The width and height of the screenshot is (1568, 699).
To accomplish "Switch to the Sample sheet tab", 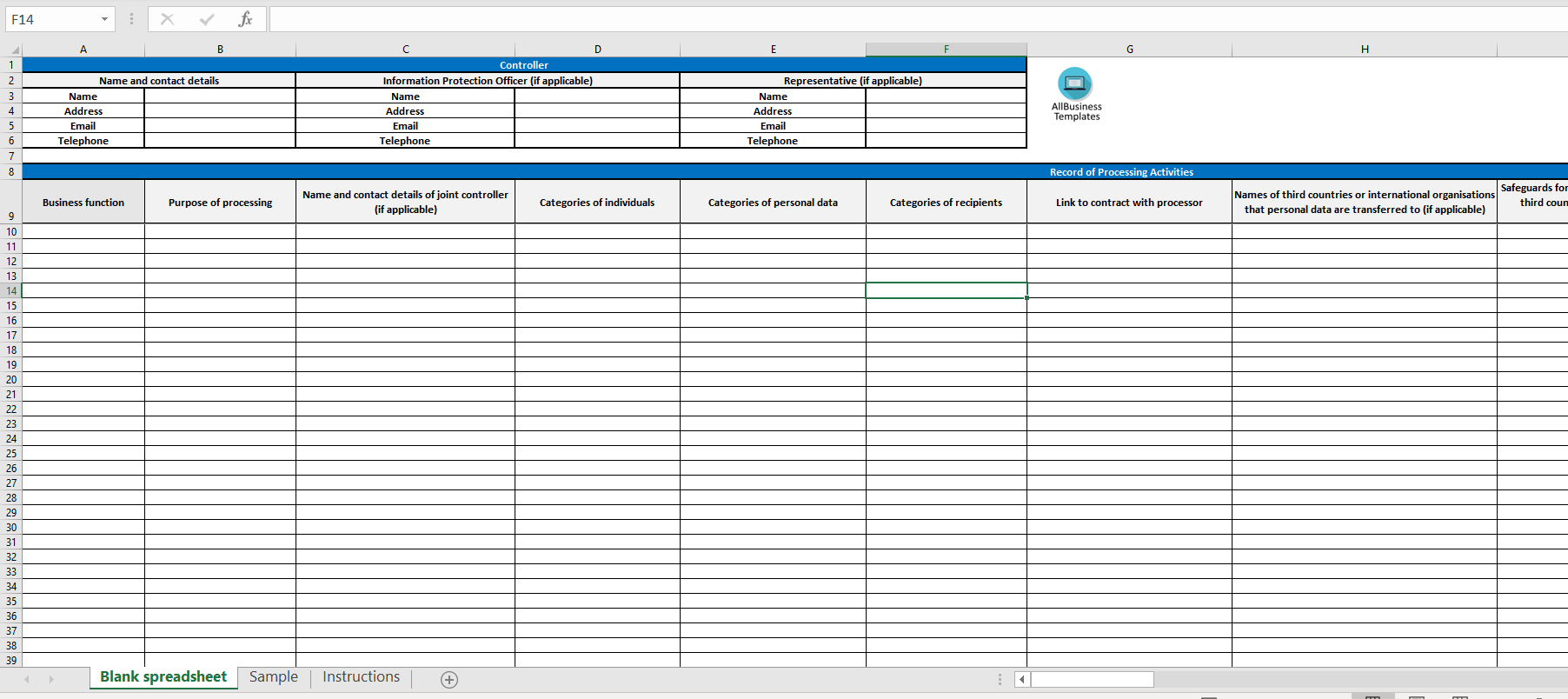I will coord(273,677).
